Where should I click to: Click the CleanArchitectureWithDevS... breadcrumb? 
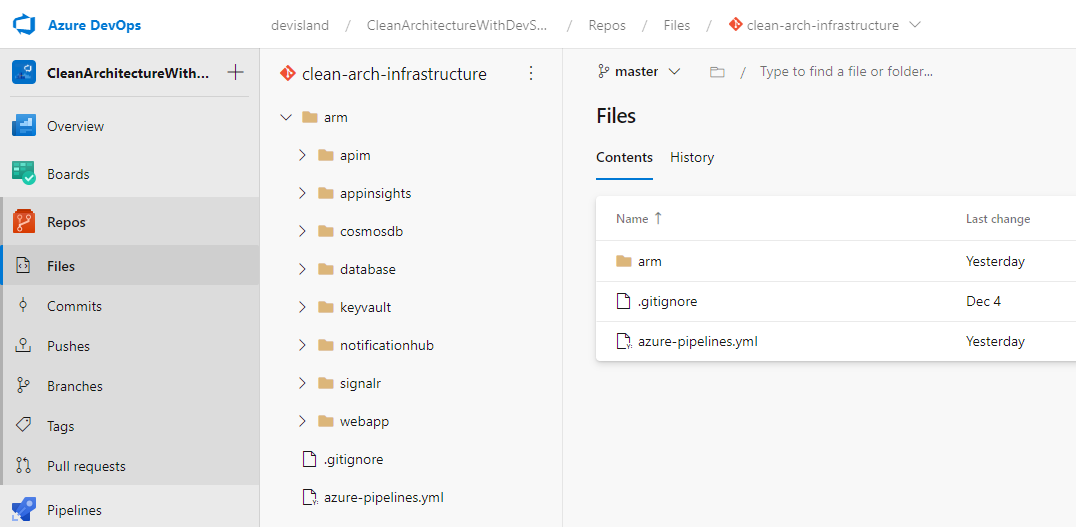pos(457,25)
